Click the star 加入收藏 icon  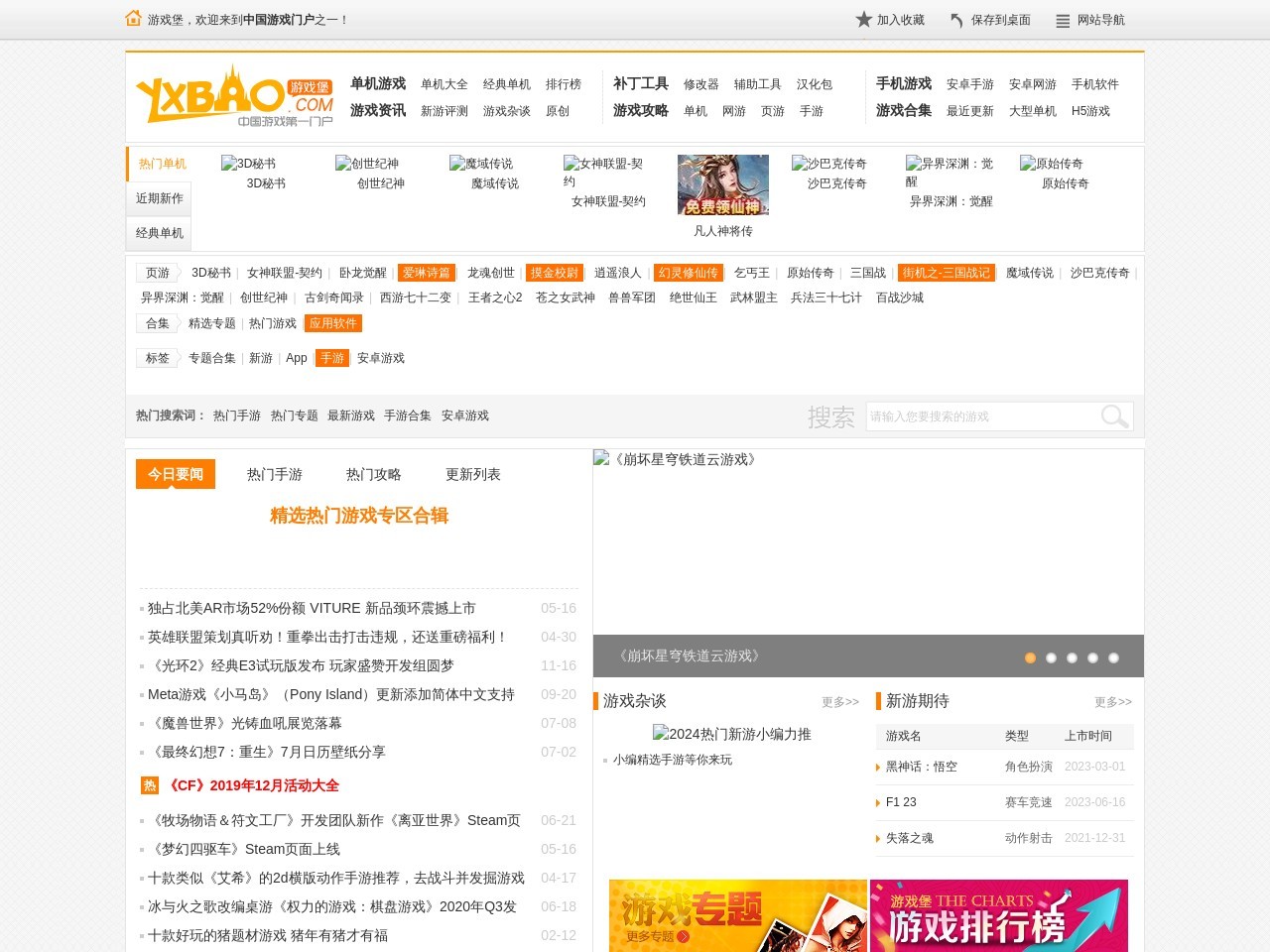(x=863, y=20)
